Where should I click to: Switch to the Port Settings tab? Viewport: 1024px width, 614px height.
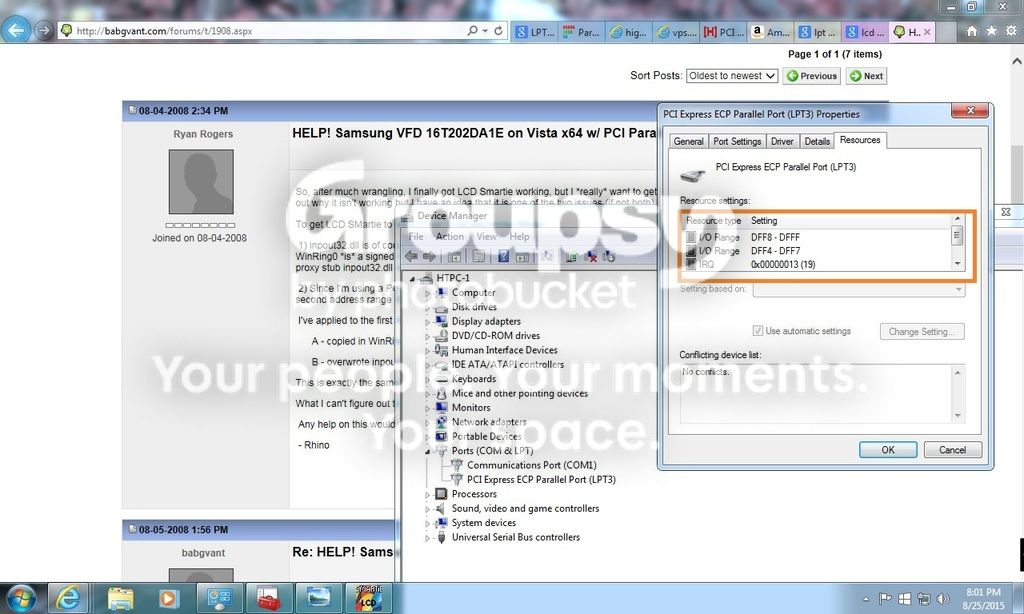737,141
